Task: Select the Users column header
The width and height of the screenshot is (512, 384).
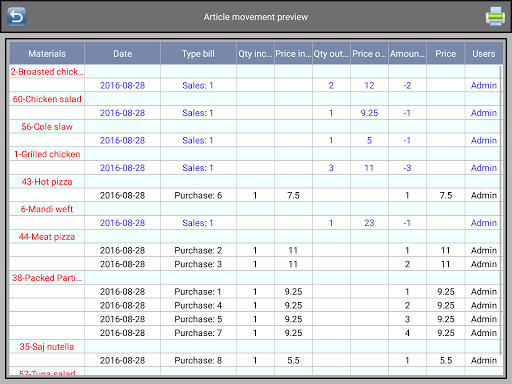Action: [484, 53]
